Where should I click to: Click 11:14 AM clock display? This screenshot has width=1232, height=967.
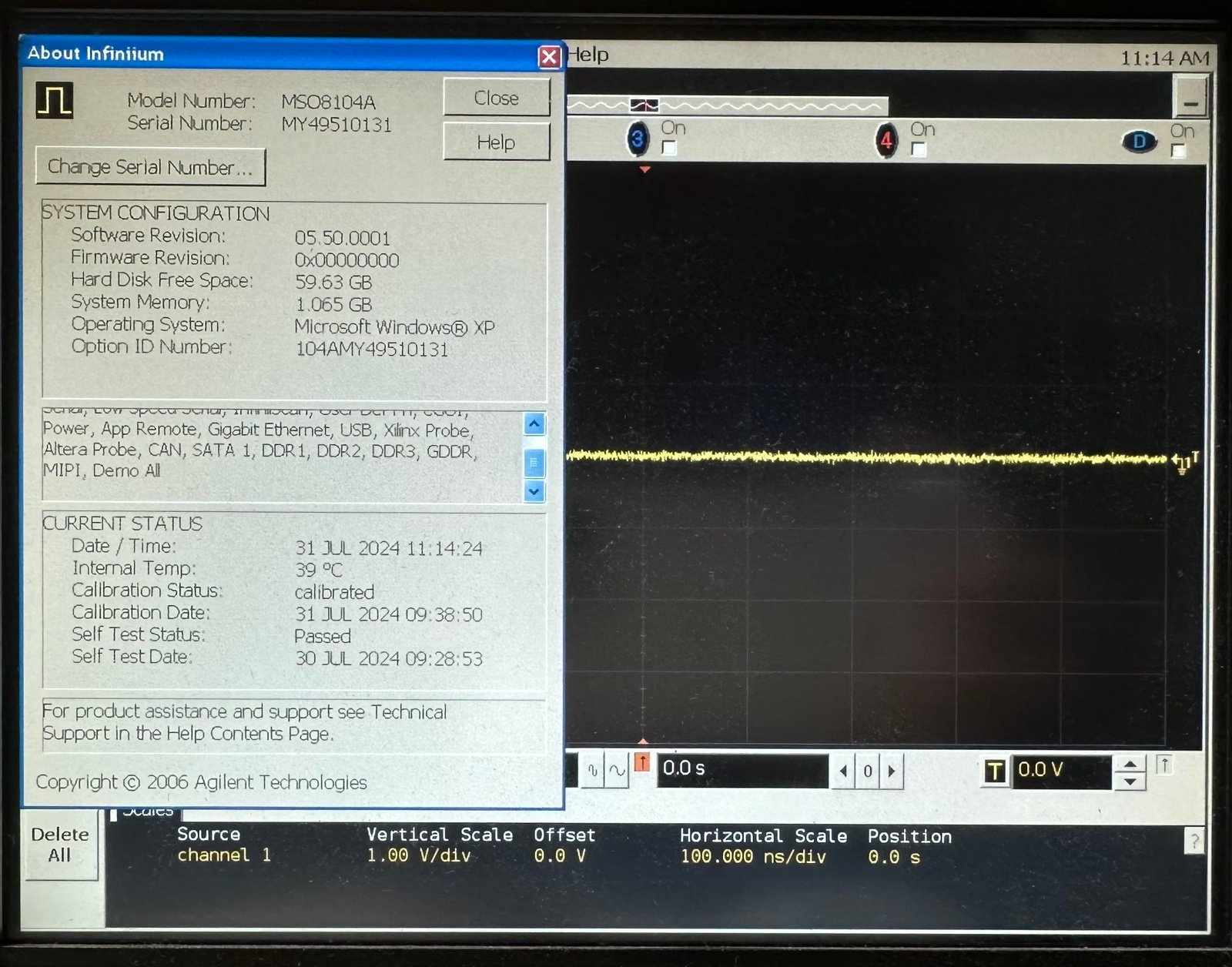pos(1164,59)
